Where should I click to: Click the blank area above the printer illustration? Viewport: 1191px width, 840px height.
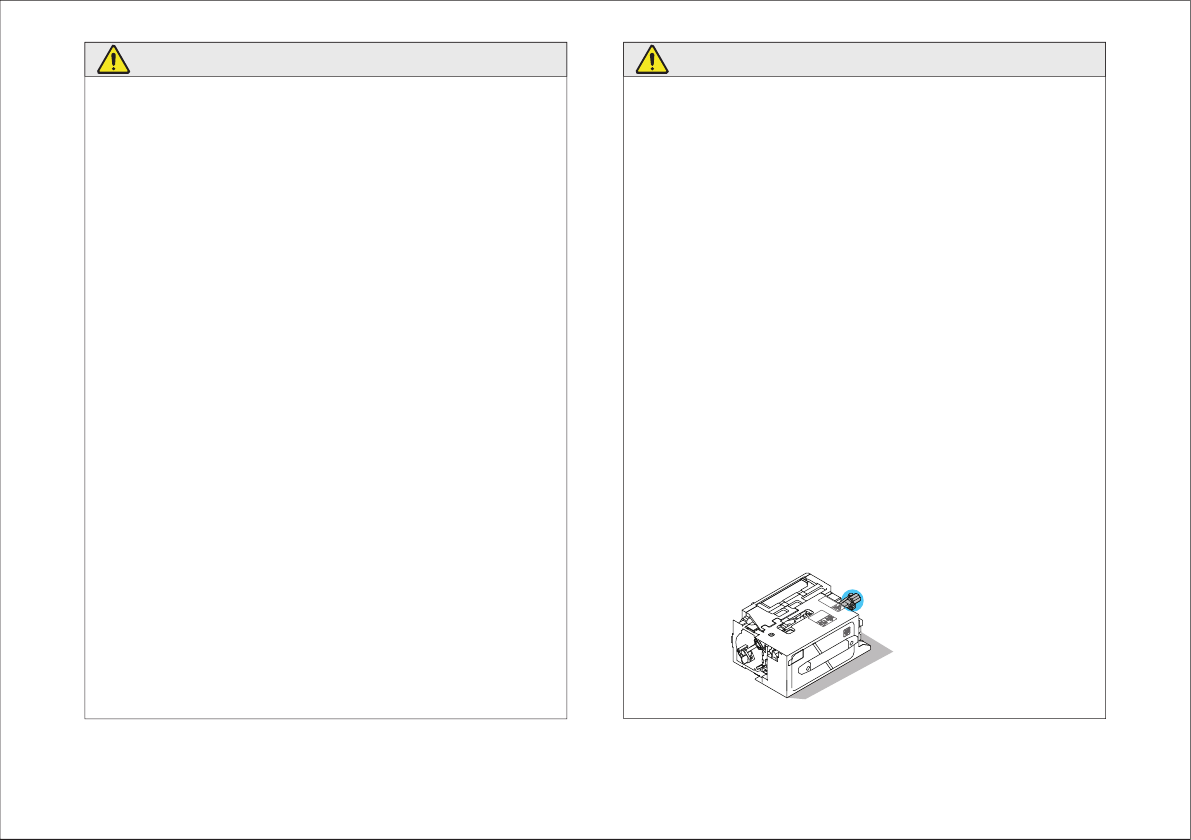864,319
